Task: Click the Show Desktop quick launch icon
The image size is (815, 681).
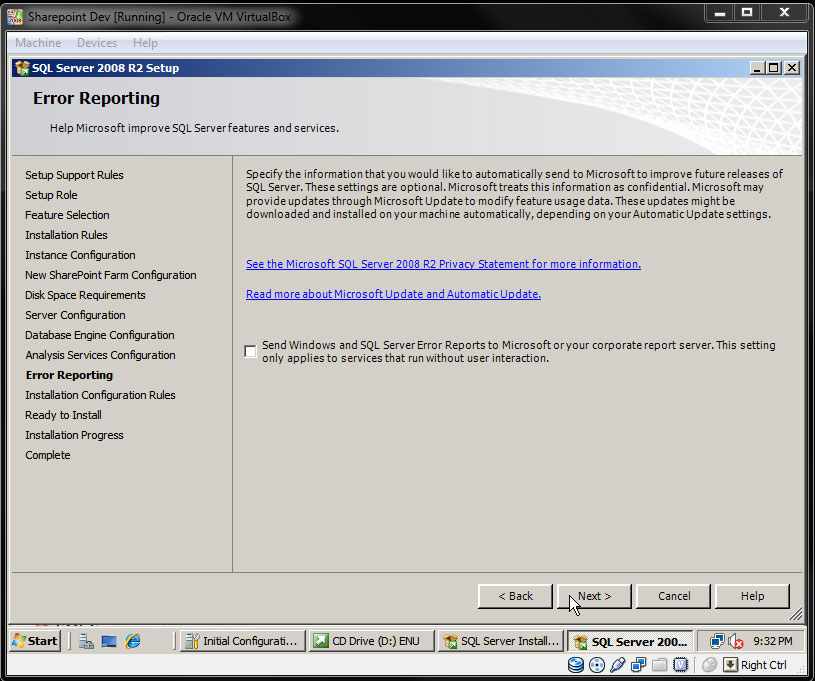Action: pyautogui.click(x=109, y=641)
